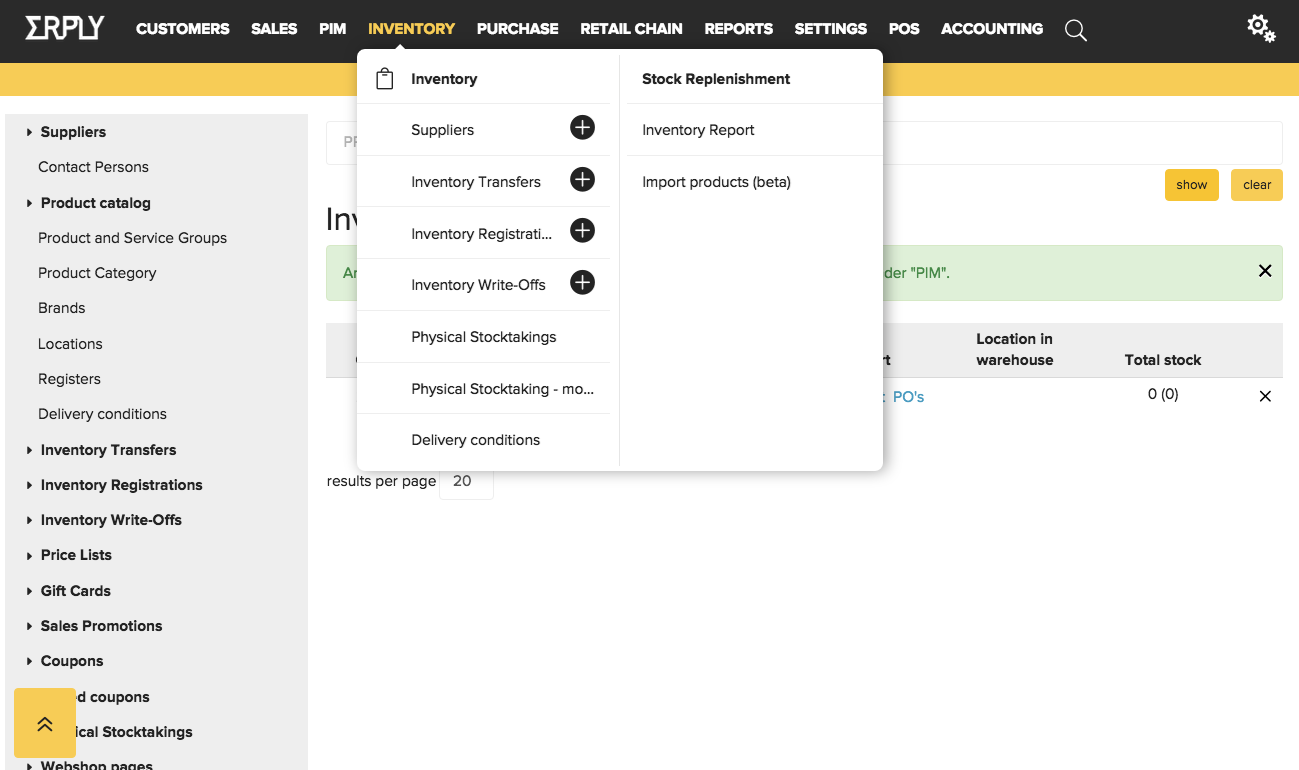The image size is (1299, 770).
Task: Click the scroll-to-top arrow button
Action: 45,723
